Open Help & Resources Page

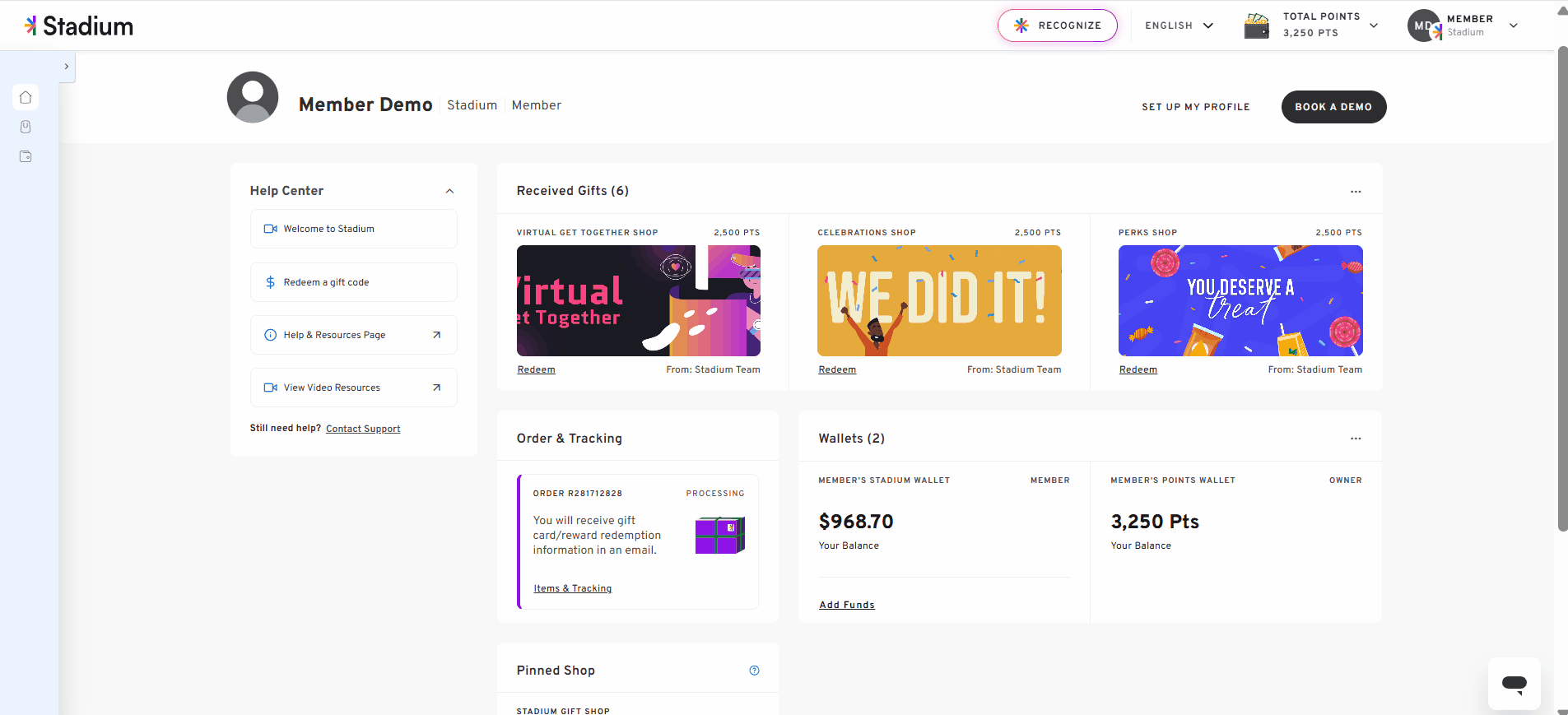354,335
